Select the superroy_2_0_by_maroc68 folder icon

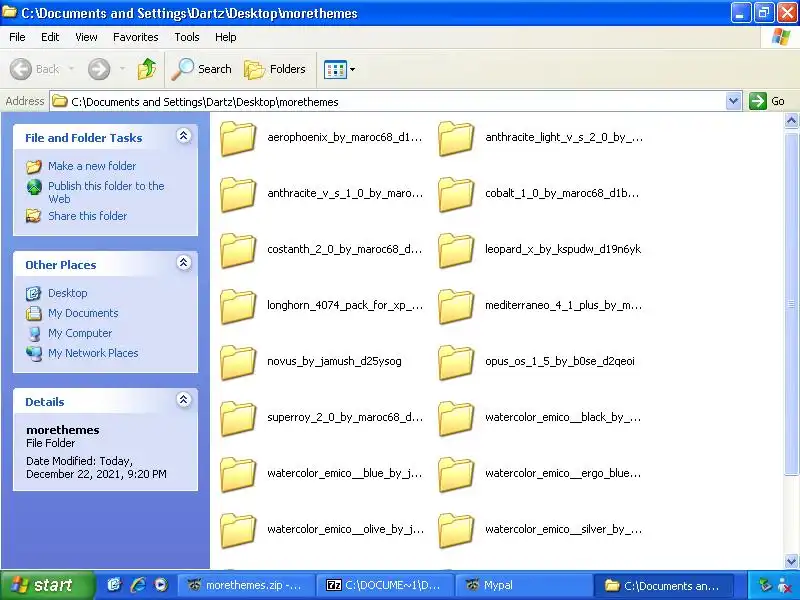238,419
